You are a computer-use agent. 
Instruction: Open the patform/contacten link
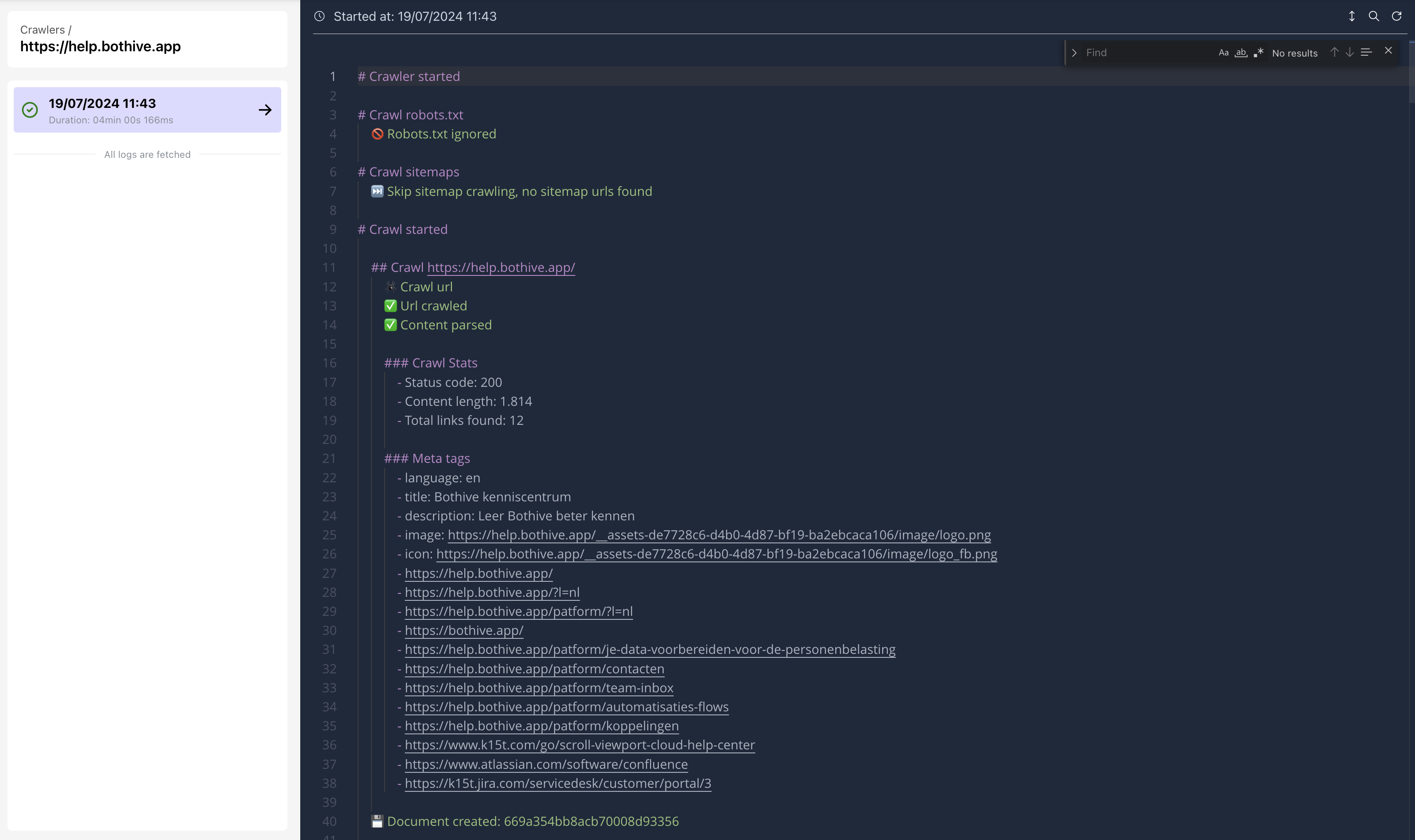click(534, 668)
